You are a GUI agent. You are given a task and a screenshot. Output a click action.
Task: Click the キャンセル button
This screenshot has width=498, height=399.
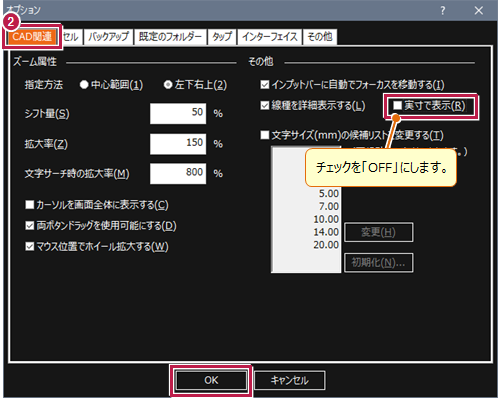pyautogui.click(x=289, y=380)
